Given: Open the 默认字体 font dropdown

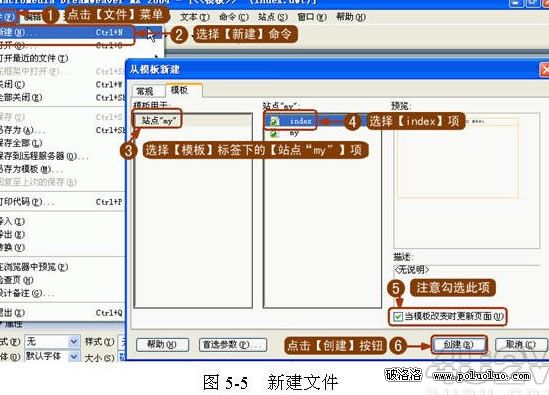Looking at the screenshot, I should (74, 356).
